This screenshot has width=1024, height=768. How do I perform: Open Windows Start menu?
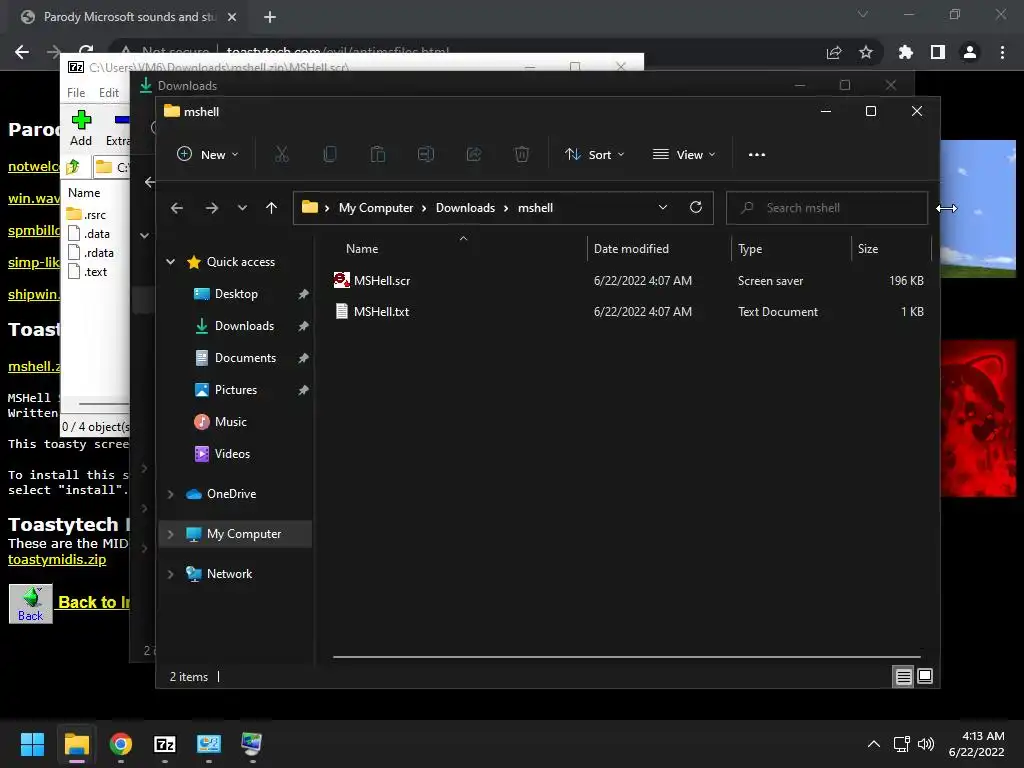coord(32,744)
